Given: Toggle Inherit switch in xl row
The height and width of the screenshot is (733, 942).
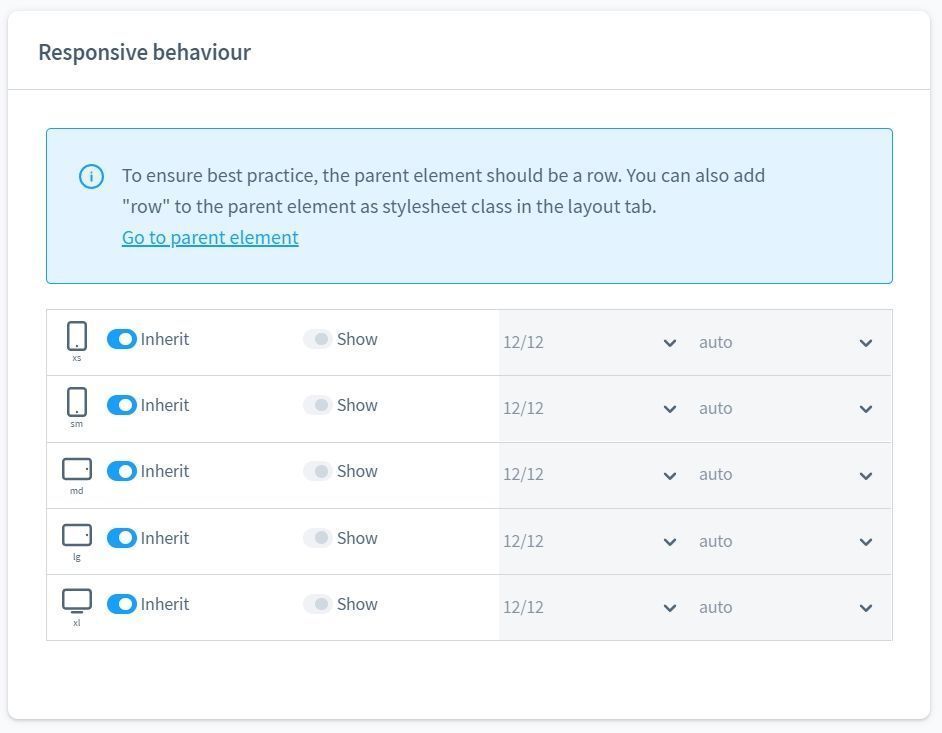Looking at the screenshot, I should tap(122, 604).
